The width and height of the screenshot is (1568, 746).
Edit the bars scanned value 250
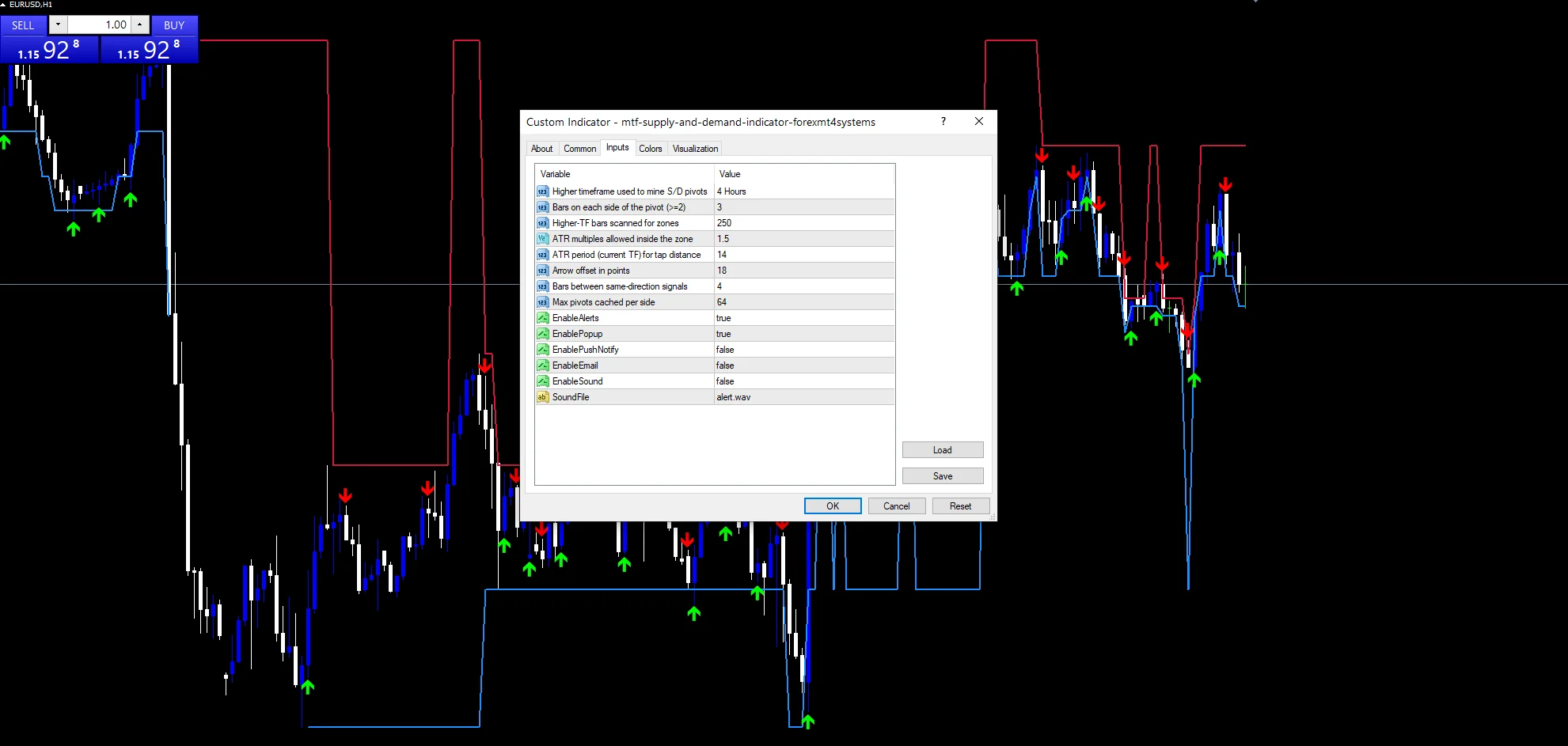click(804, 223)
